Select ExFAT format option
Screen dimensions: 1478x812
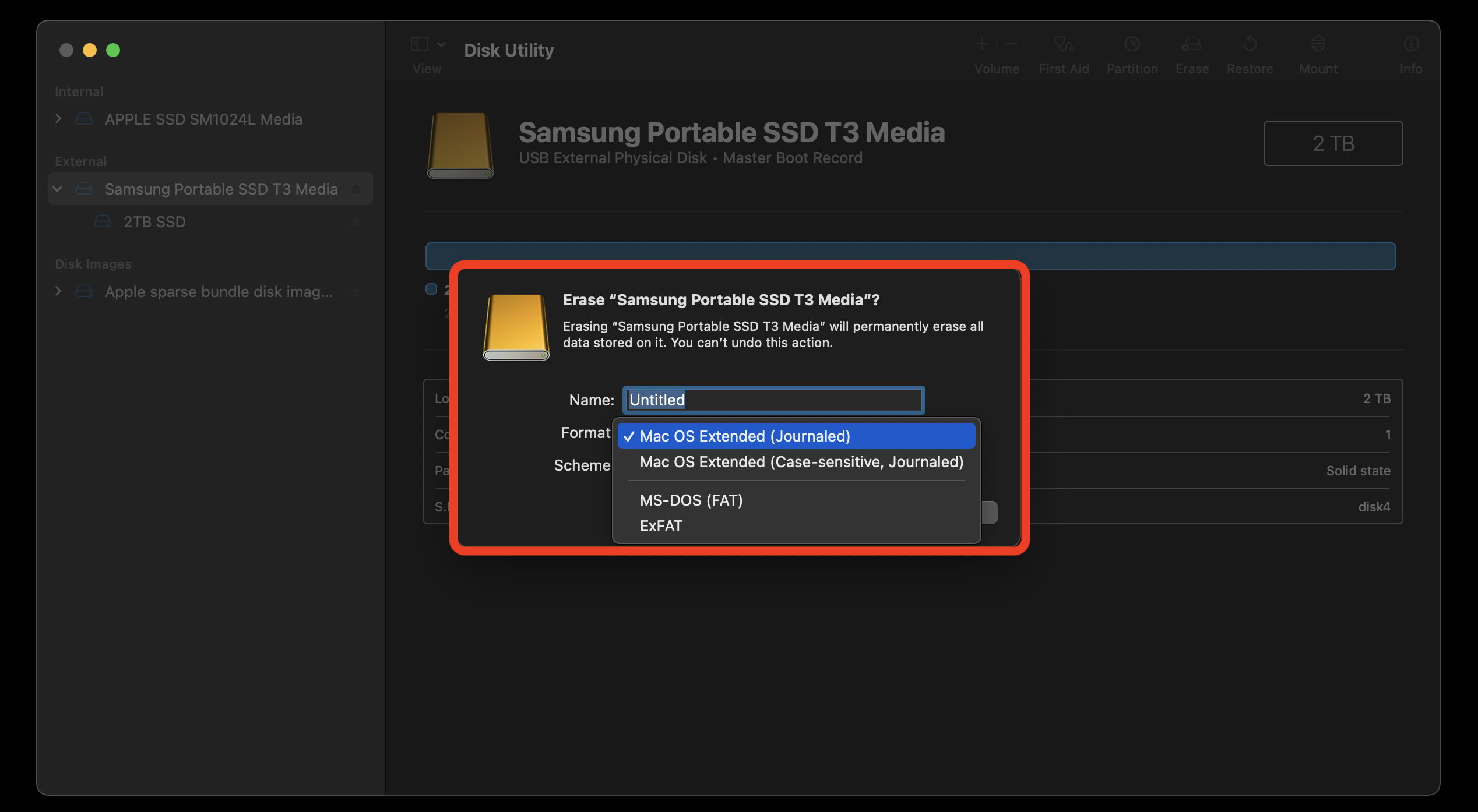[660, 524]
